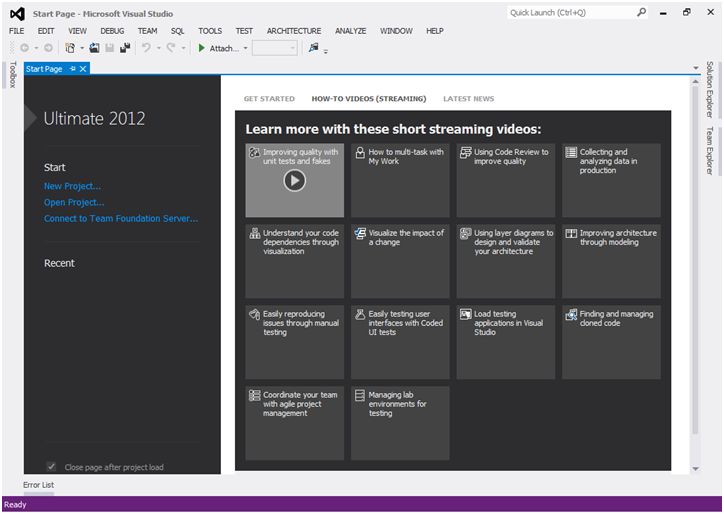The width and height of the screenshot is (724, 515).
Task: Click the New Project... link
Action: (72, 186)
